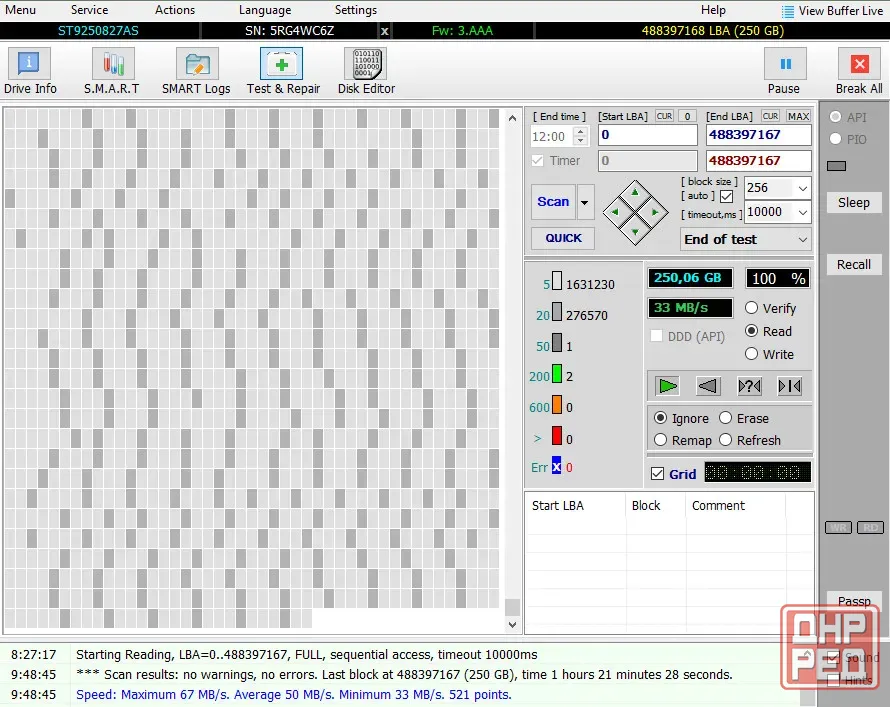Click the Recall button
Screen dimensions: 890x707
tap(854, 264)
